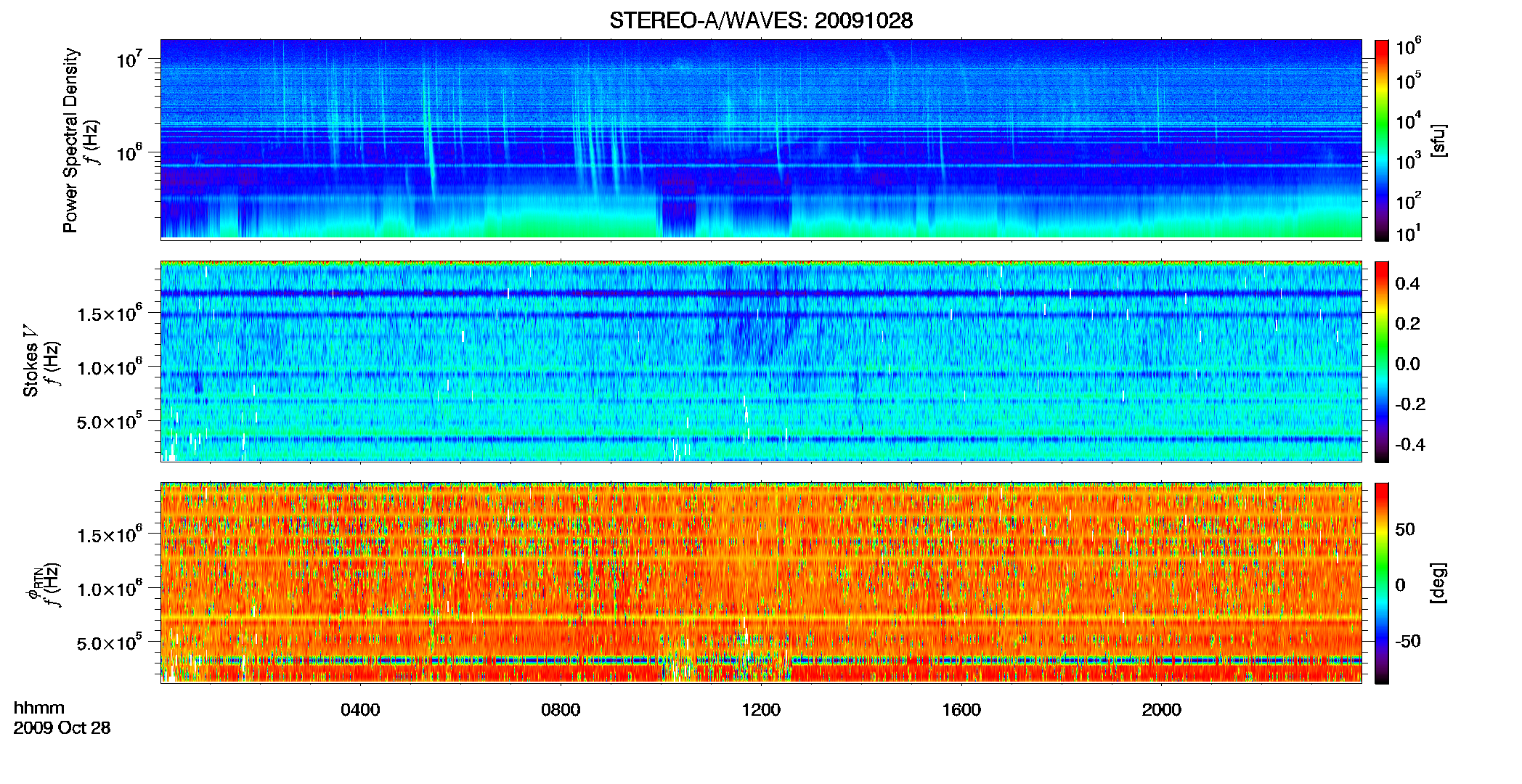Click the 2009 Oct 28 date label
1522x784 pixels.
(62, 728)
